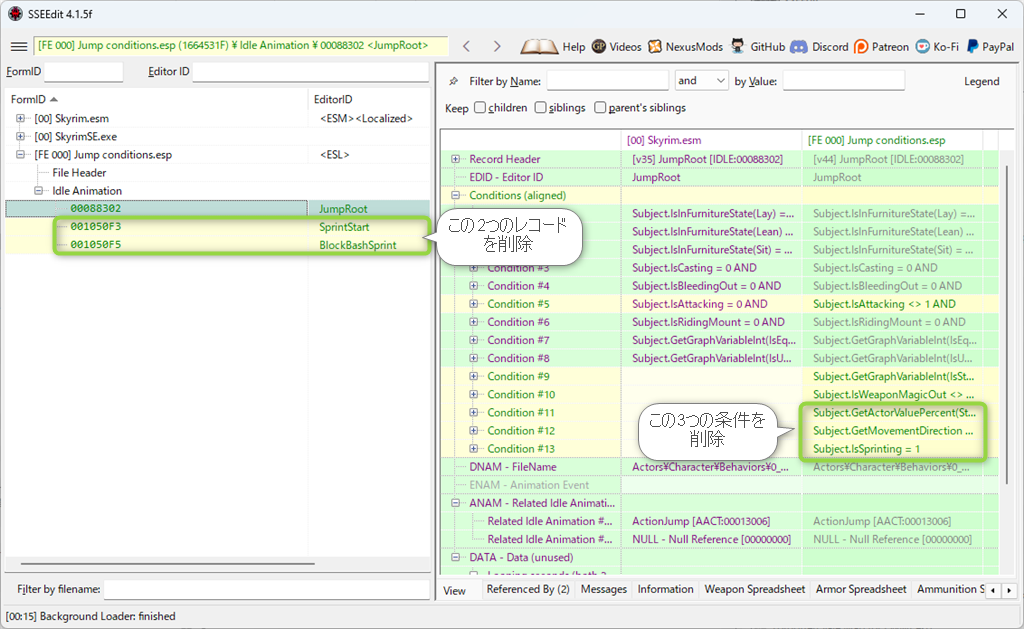Open the GitHub icon
This screenshot has height=629, width=1024.
point(738,46)
